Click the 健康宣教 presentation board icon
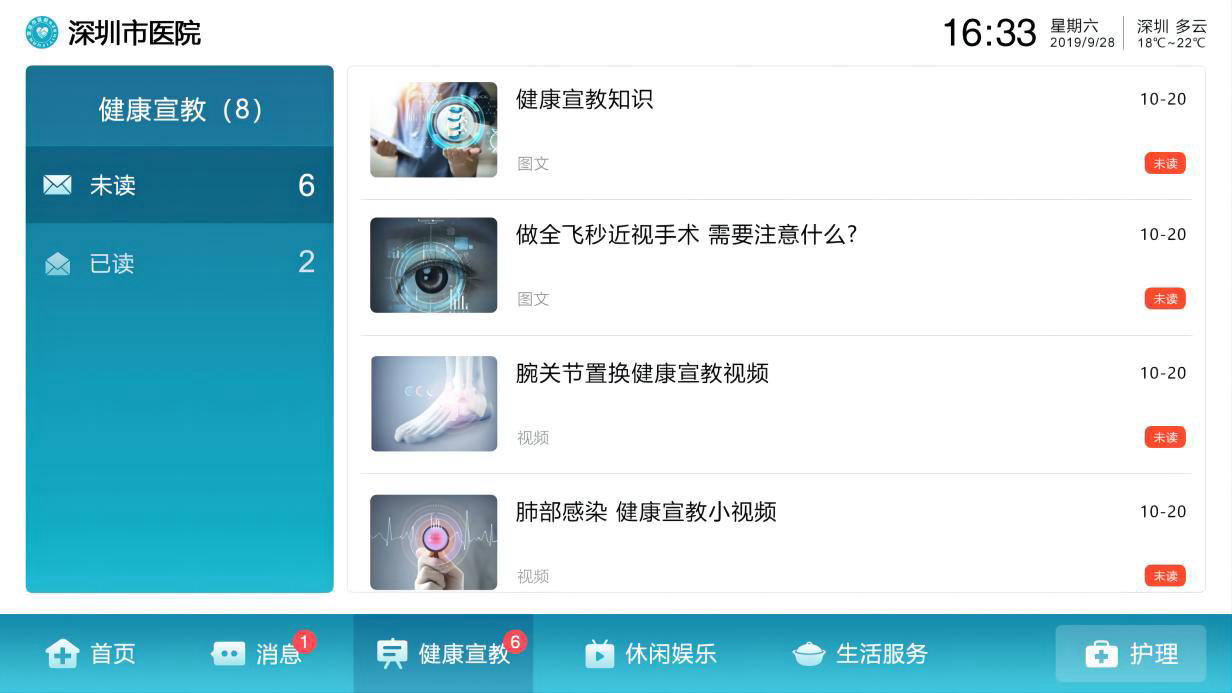1232x693 pixels. pos(391,654)
